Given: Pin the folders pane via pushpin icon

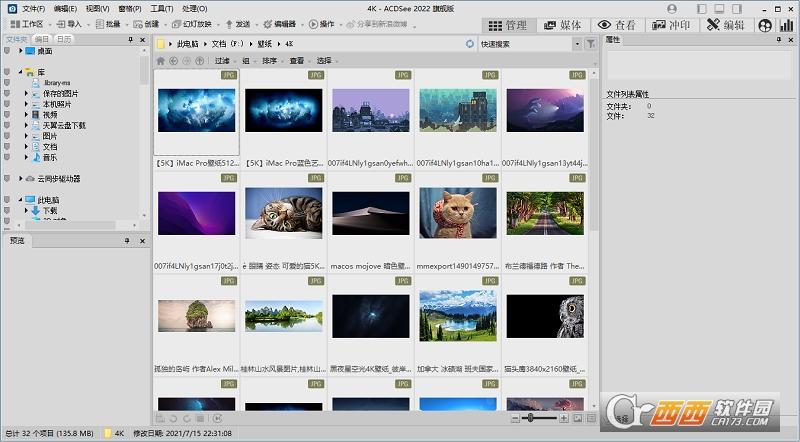Looking at the screenshot, I should [x=131, y=39].
